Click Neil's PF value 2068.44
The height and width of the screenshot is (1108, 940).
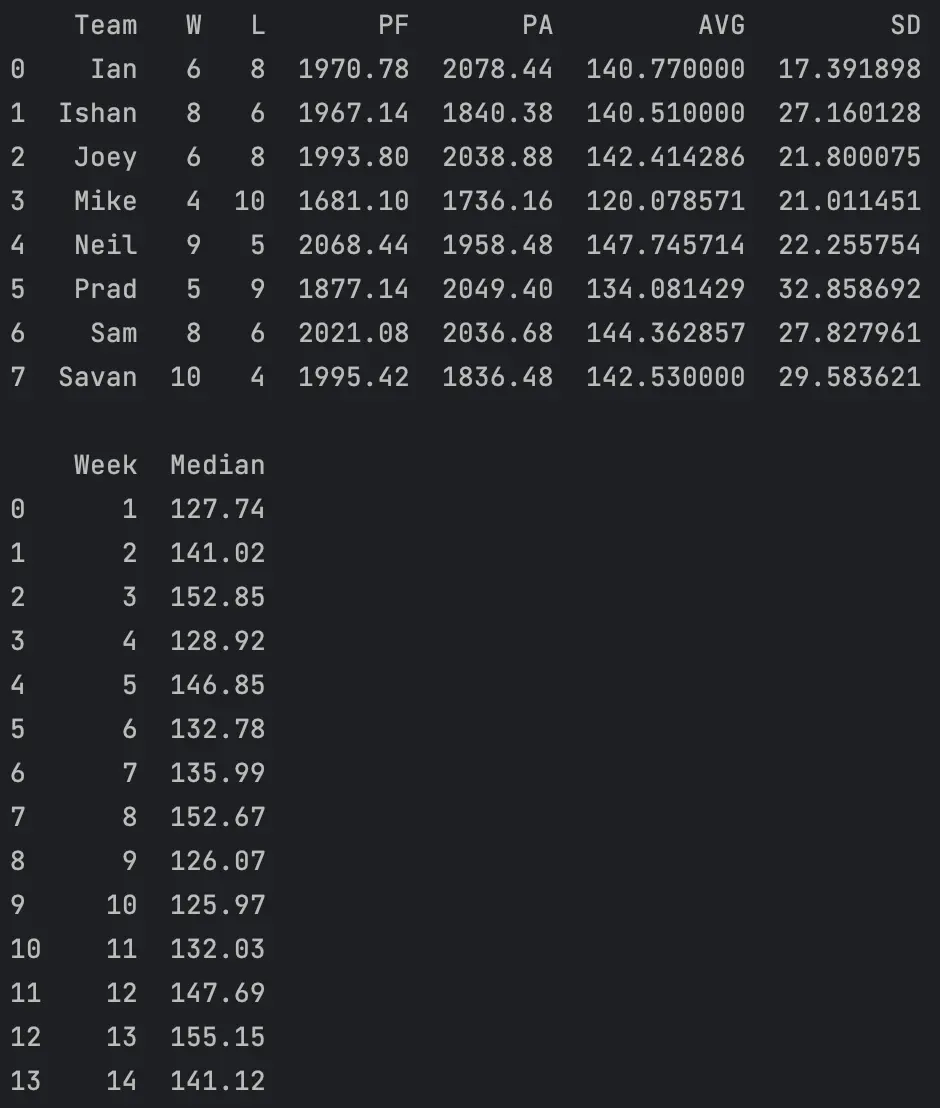(x=353, y=245)
